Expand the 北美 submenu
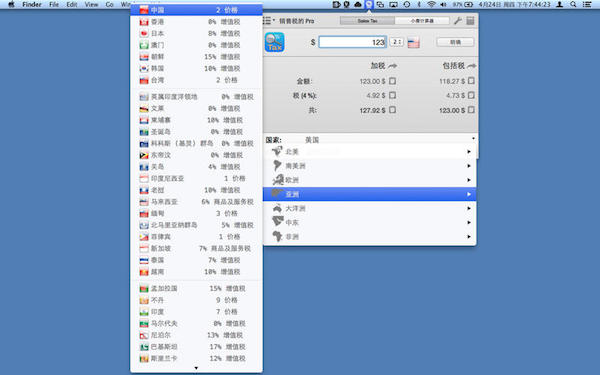 pyautogui.click(x=370, y=152)
